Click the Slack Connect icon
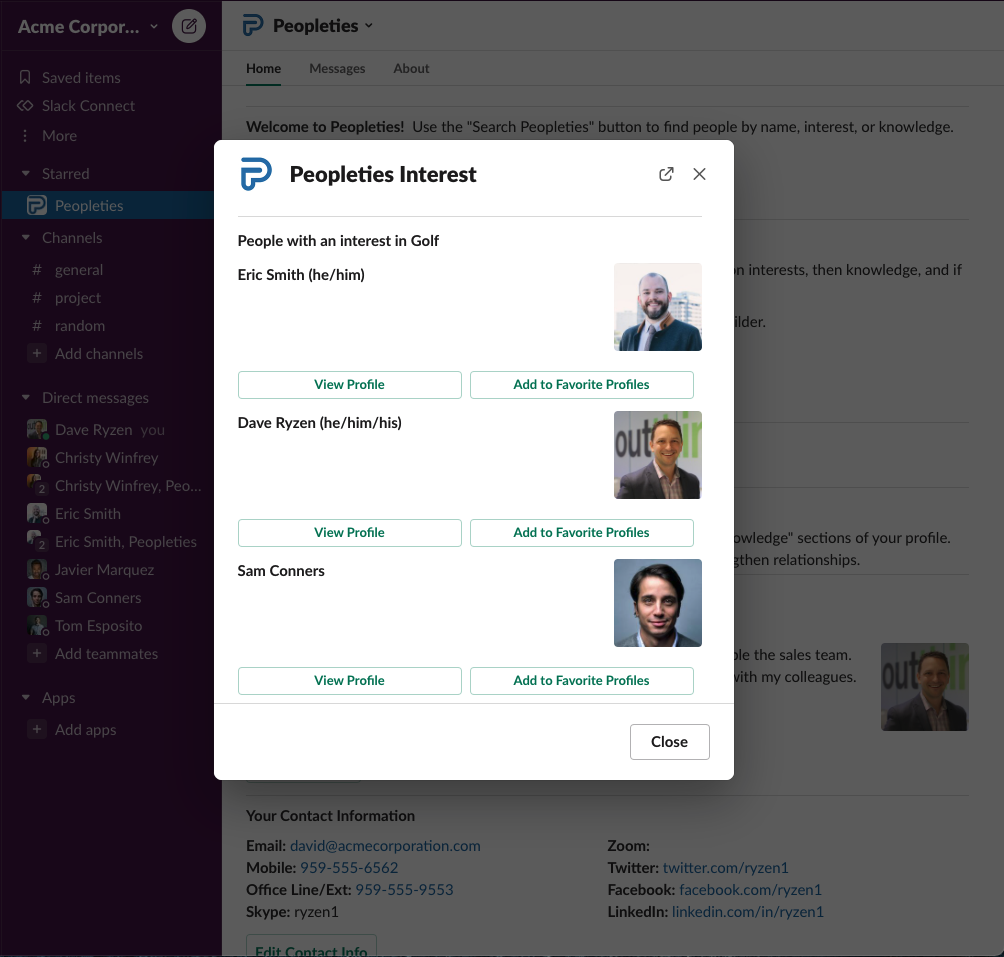The height and width of the screenshot is (957, 1004). 25,106
